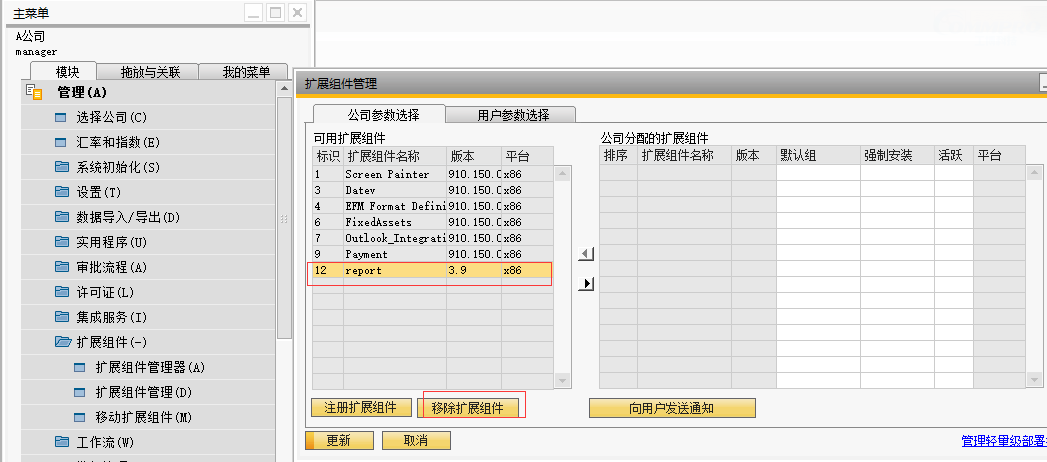Select the Datev add-on row
Screen dimensions: 1047x462
433,190
